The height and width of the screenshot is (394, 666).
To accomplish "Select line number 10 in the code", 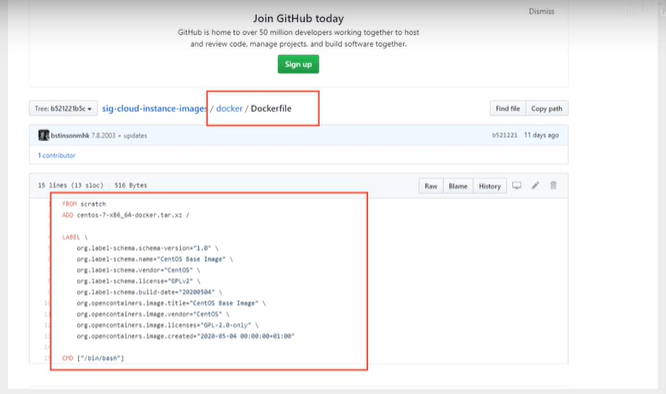I will (x=47, y=303).
